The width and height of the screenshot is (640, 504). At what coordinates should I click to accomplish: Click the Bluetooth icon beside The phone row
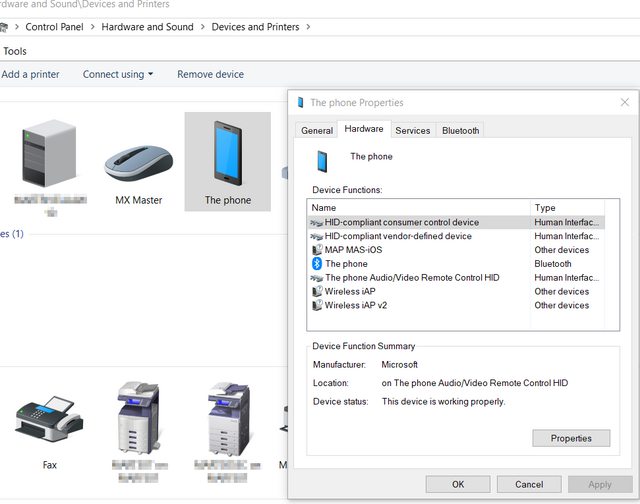coord(317,264)
